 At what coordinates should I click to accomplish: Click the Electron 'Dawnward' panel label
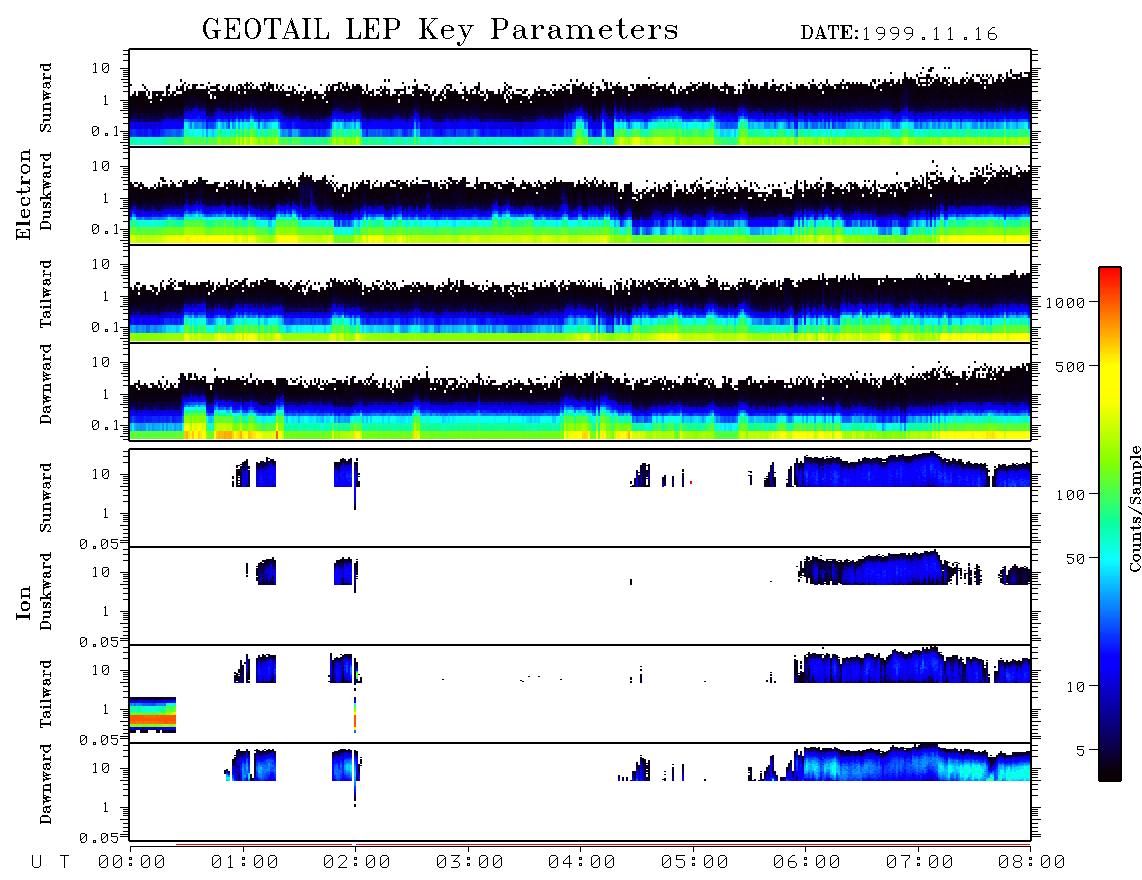tap(45, 384)
